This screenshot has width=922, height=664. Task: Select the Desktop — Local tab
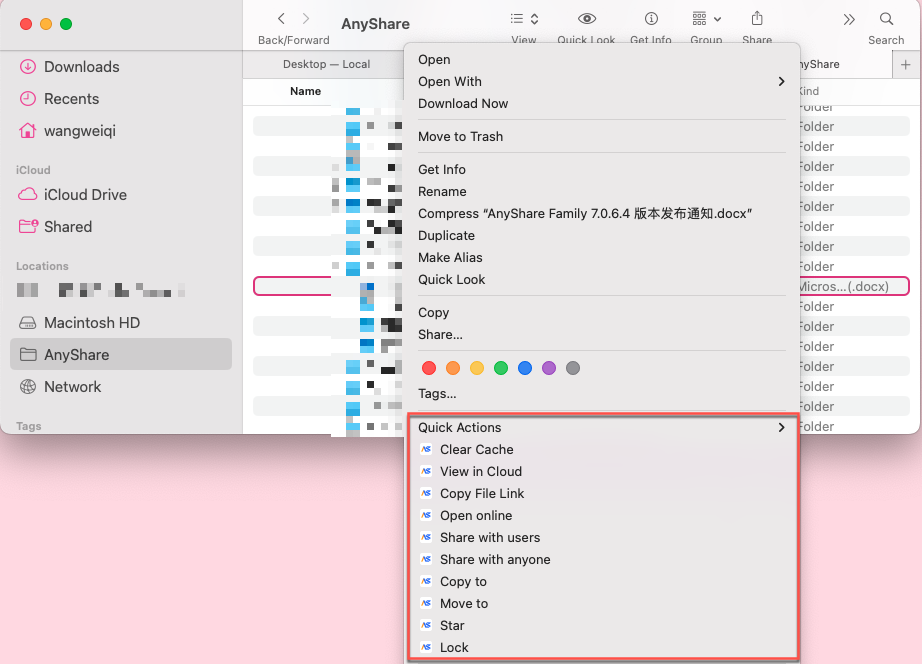click(326, 64)
